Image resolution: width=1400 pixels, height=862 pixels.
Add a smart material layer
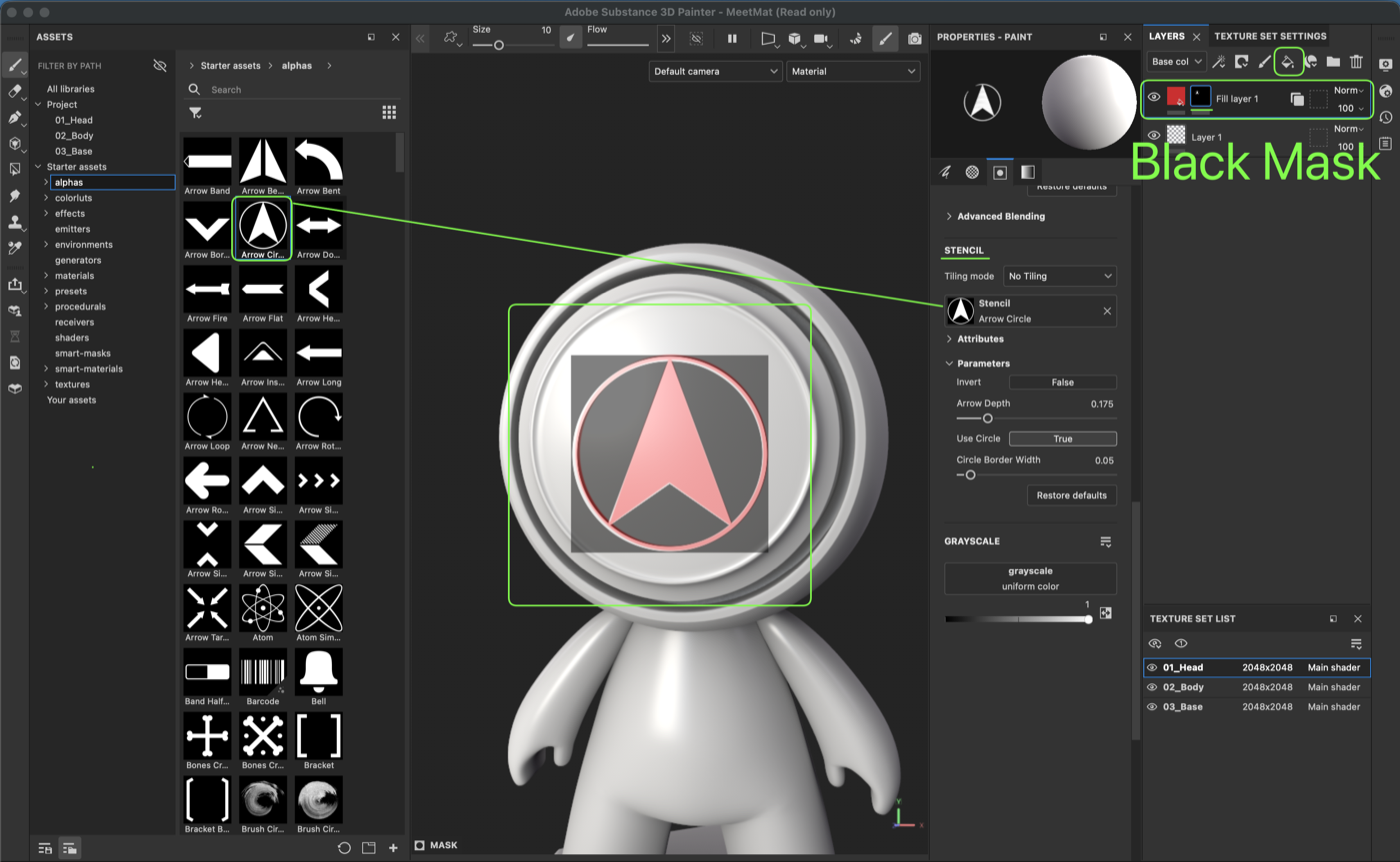1311,62
